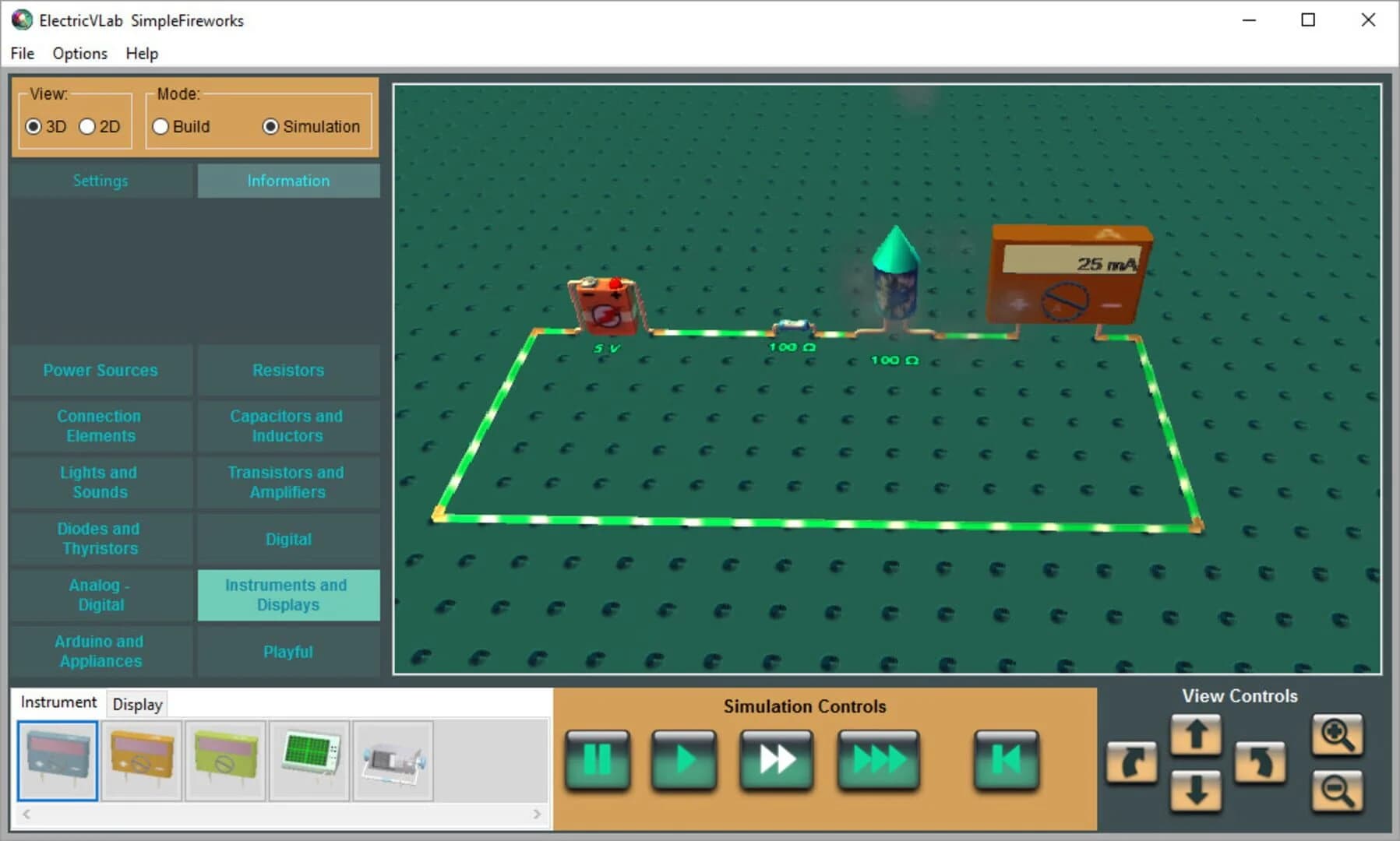Rotate the view with the left rotate arrow
The image size is (1400, 841).
click(x=1132, y=763)
